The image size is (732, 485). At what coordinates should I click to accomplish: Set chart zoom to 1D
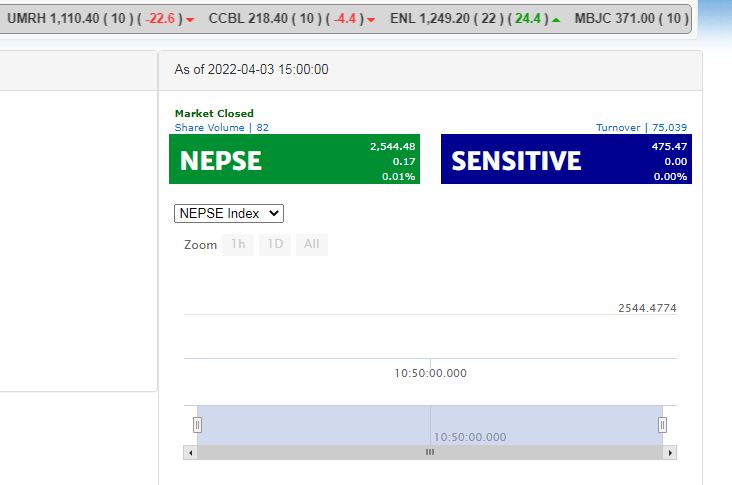point(274,245)
